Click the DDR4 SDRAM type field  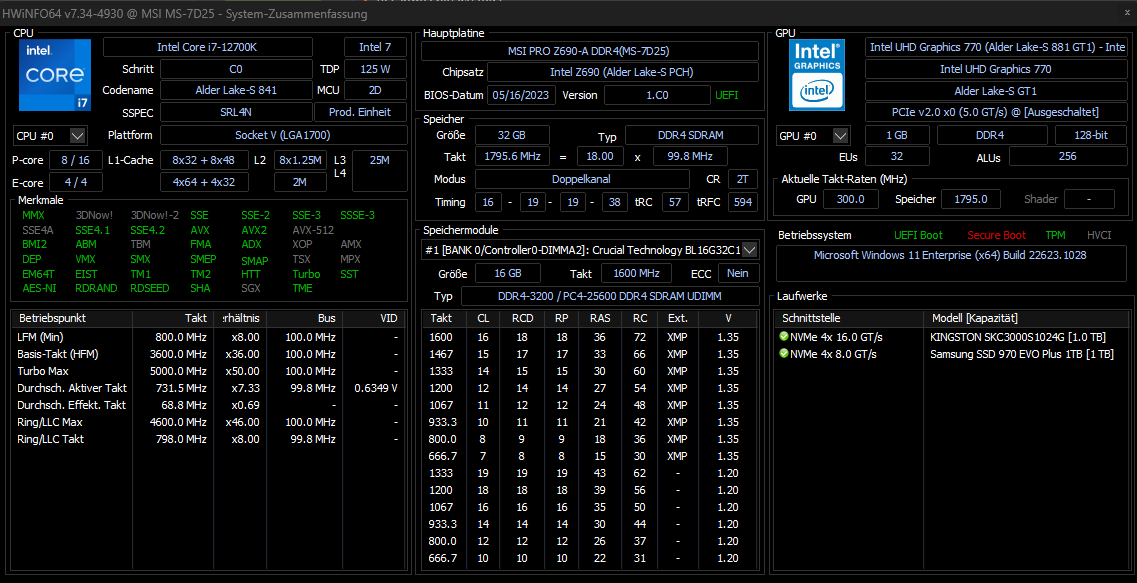tap(692, 135)
